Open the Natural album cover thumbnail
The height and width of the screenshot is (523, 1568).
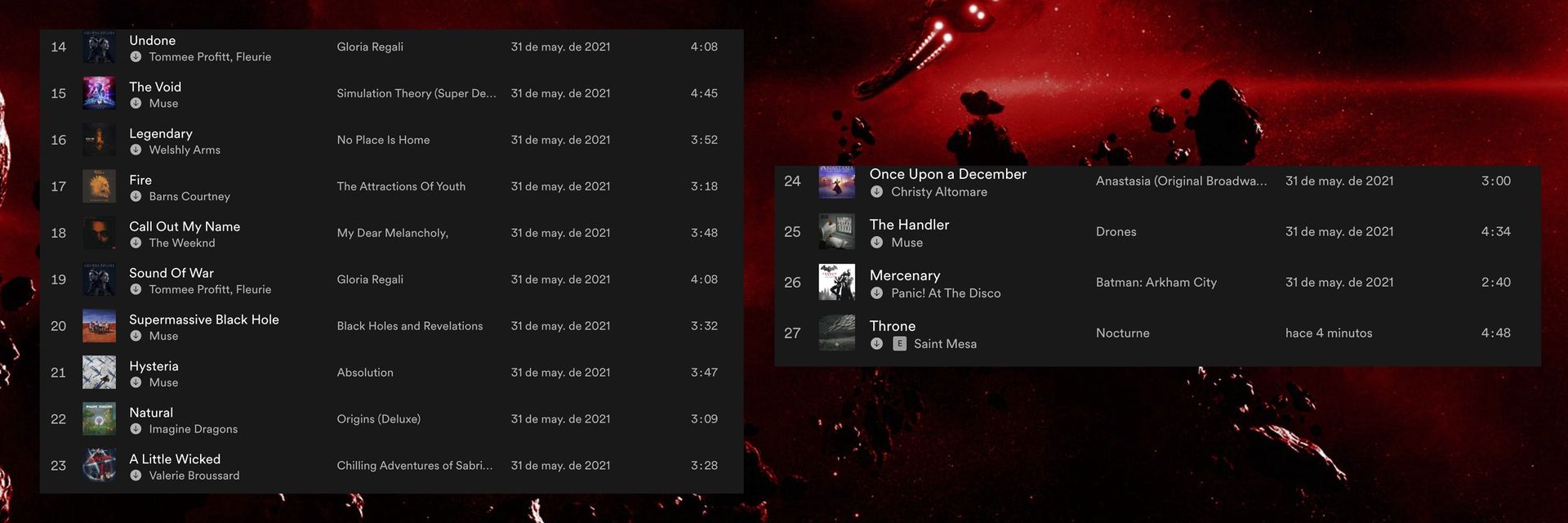[99, 419]
